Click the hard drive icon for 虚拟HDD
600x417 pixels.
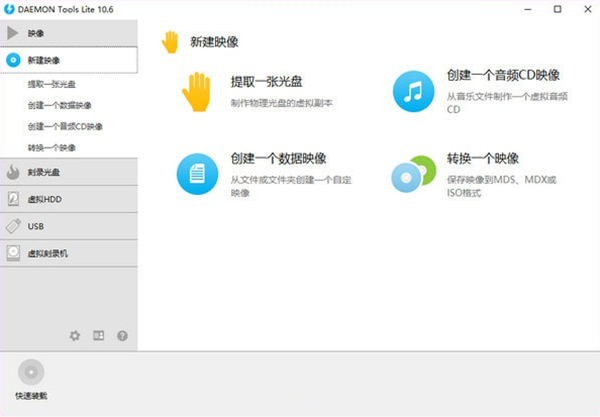(x=13, y=199)
